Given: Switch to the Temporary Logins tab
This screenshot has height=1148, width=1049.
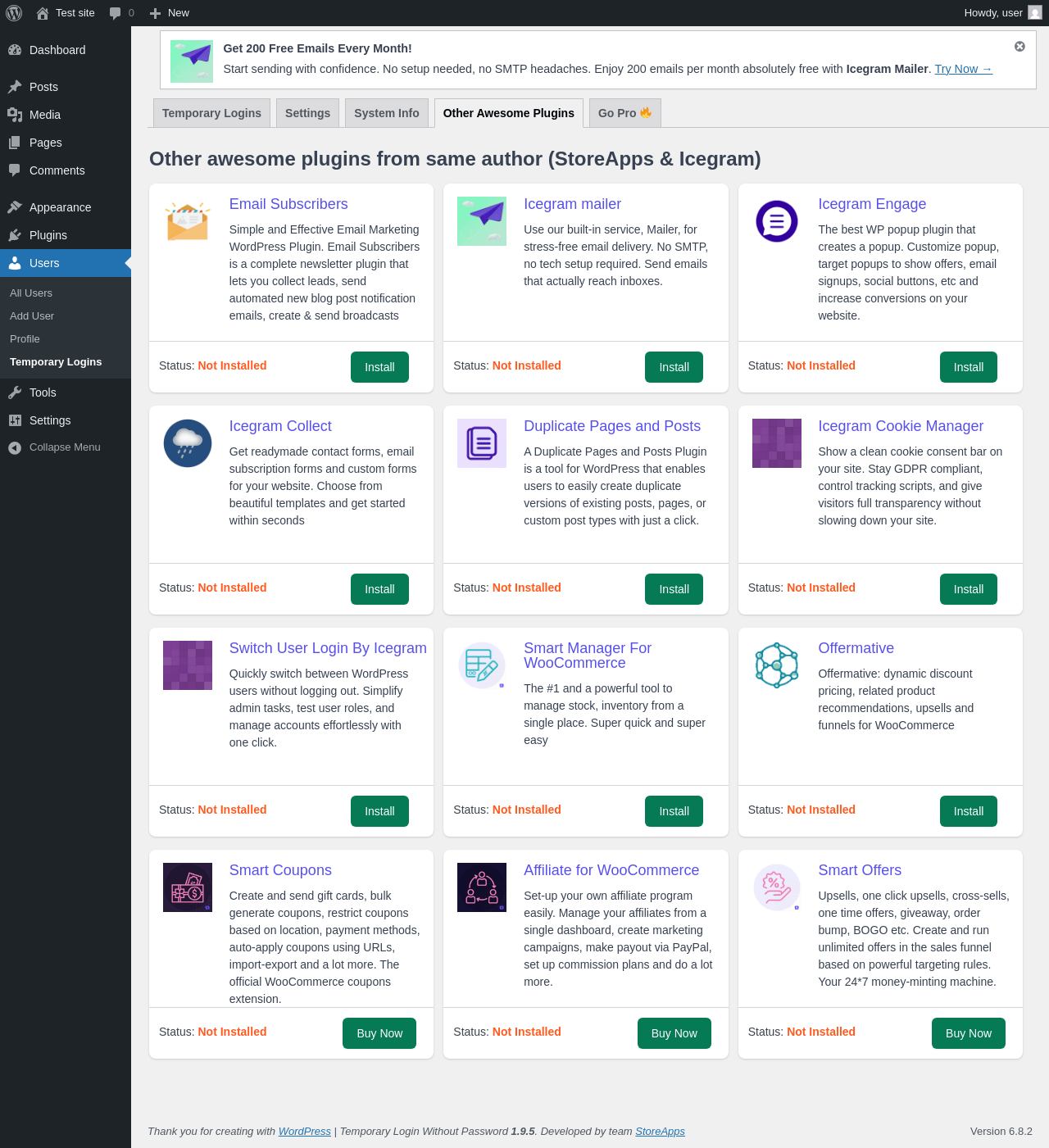Looking at the screenshot, I should pyautogui.click(x=211, y=113).
